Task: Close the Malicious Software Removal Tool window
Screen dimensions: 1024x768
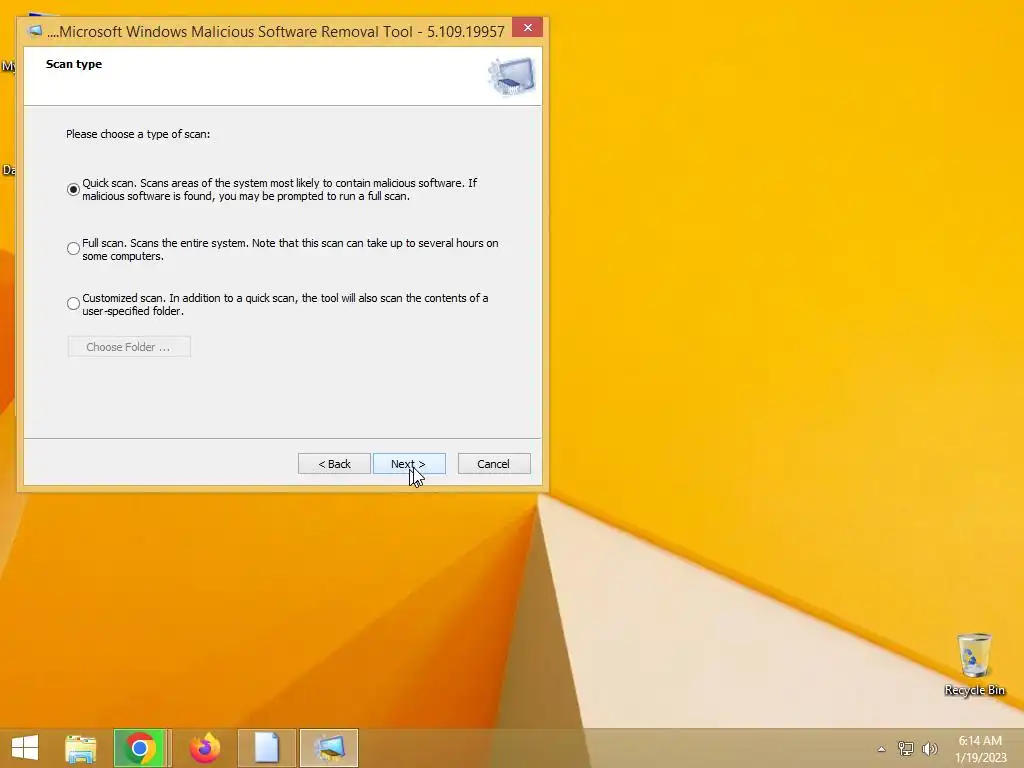Action: point(528,27)
